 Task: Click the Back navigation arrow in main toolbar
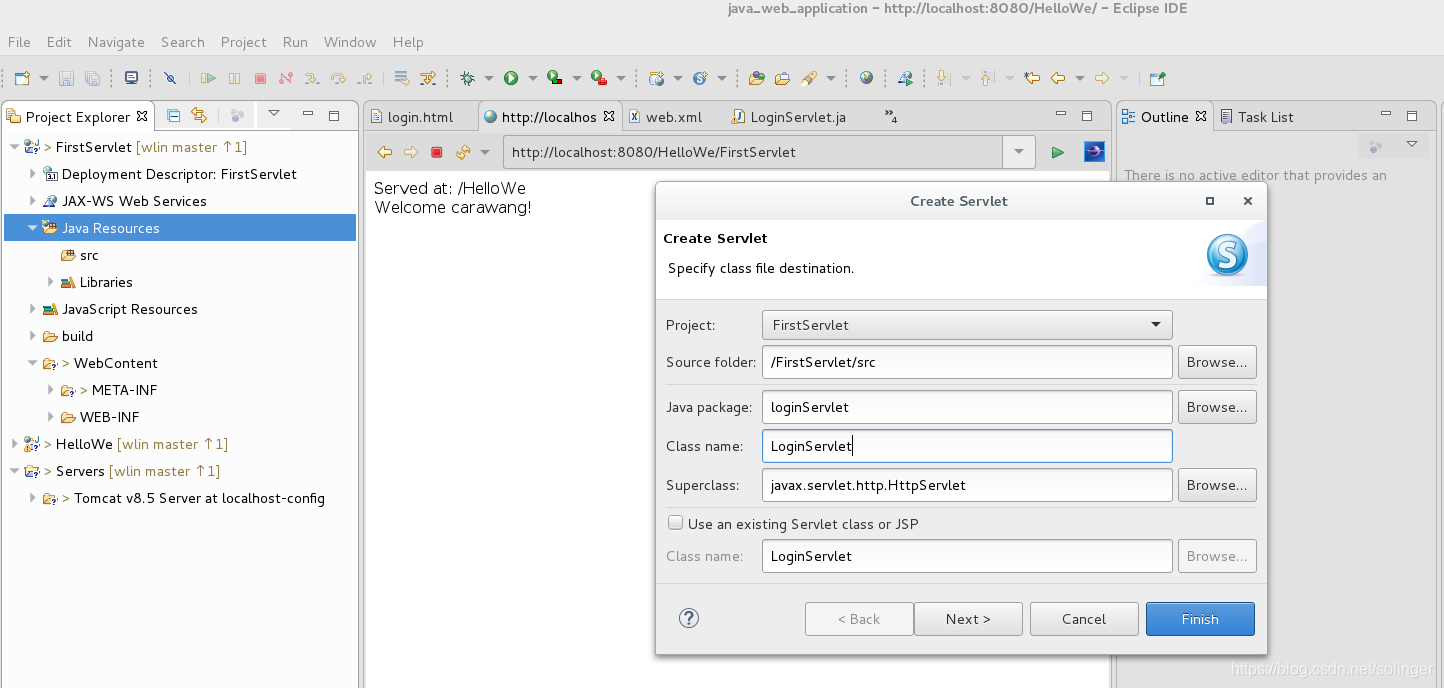1058,78
